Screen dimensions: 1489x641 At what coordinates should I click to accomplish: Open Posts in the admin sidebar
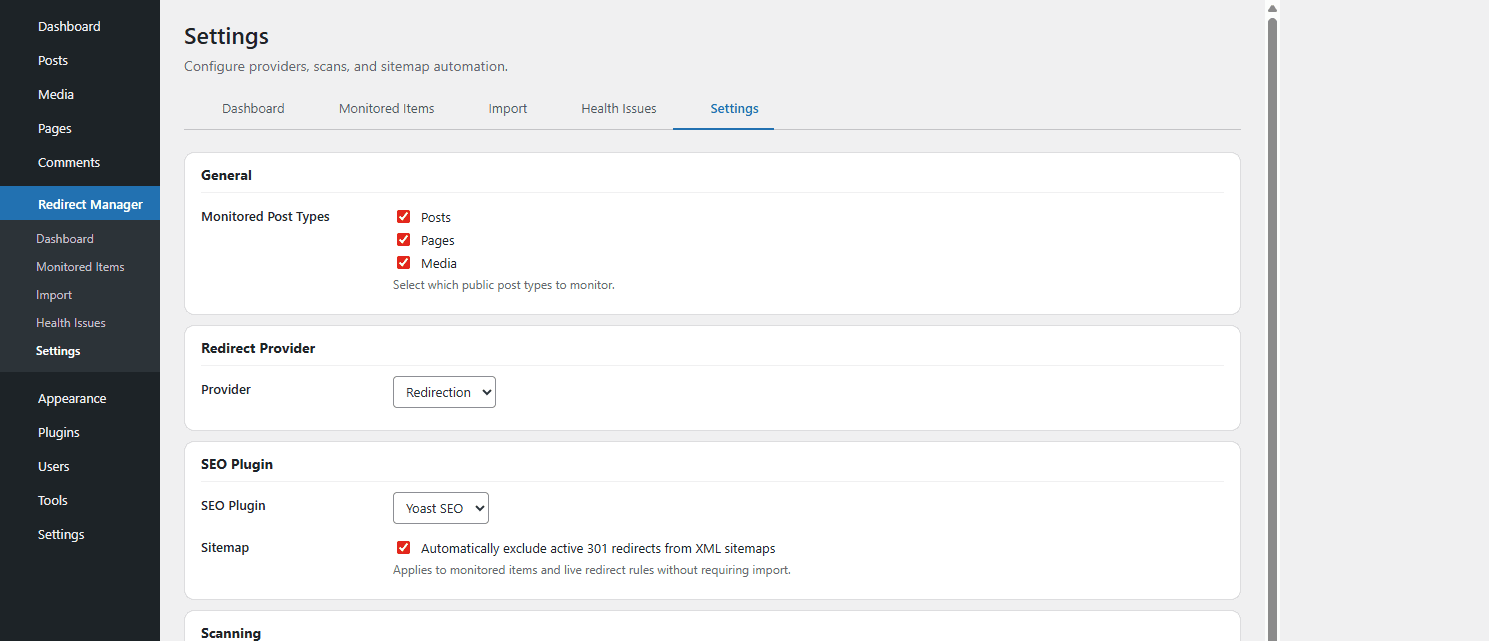pyautogui.click(x=53, y=60)
